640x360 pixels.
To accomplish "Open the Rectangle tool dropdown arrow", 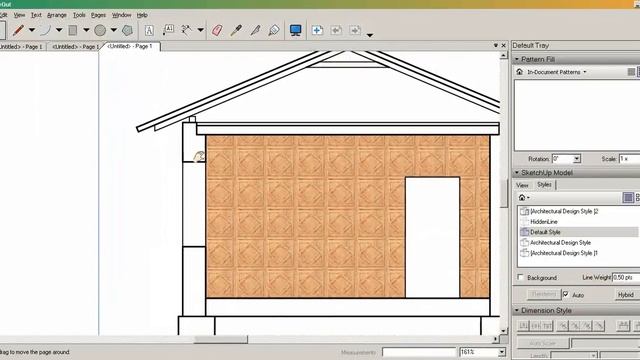I will (x=86, y=30).
